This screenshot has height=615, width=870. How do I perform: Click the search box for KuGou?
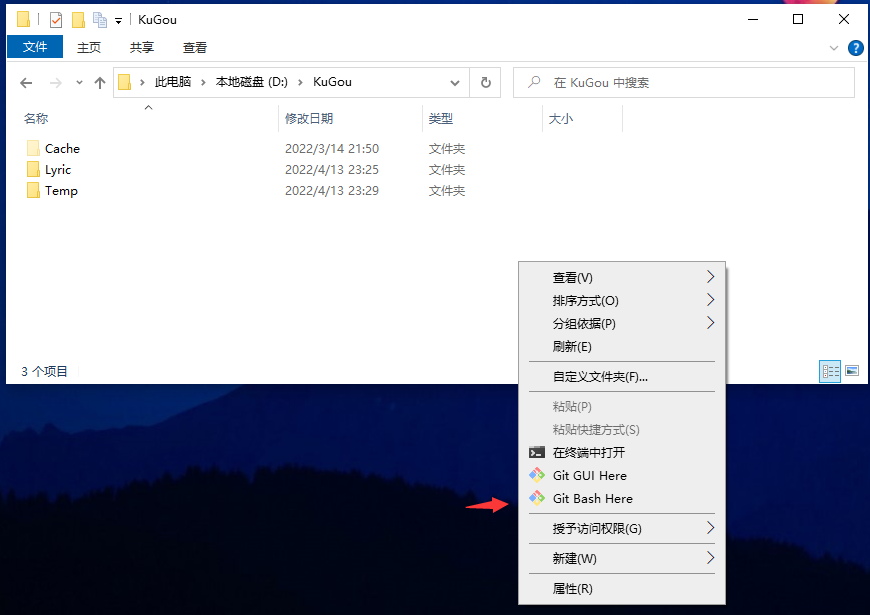684,83
